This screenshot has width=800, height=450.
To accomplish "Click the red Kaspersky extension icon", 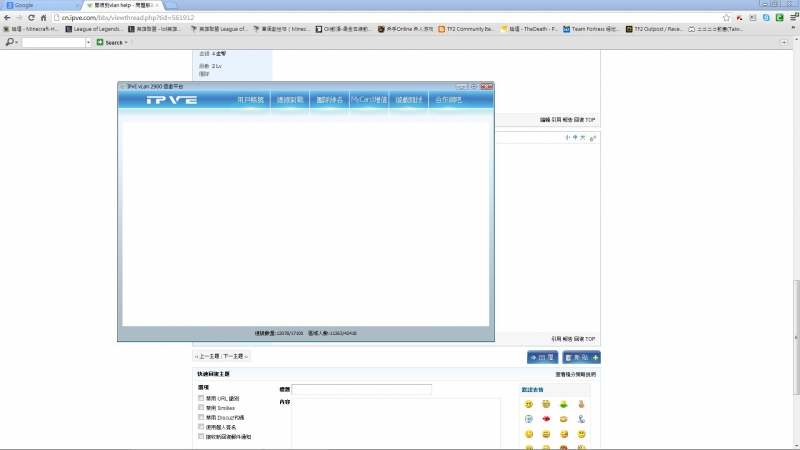I will tap(739, 17).
